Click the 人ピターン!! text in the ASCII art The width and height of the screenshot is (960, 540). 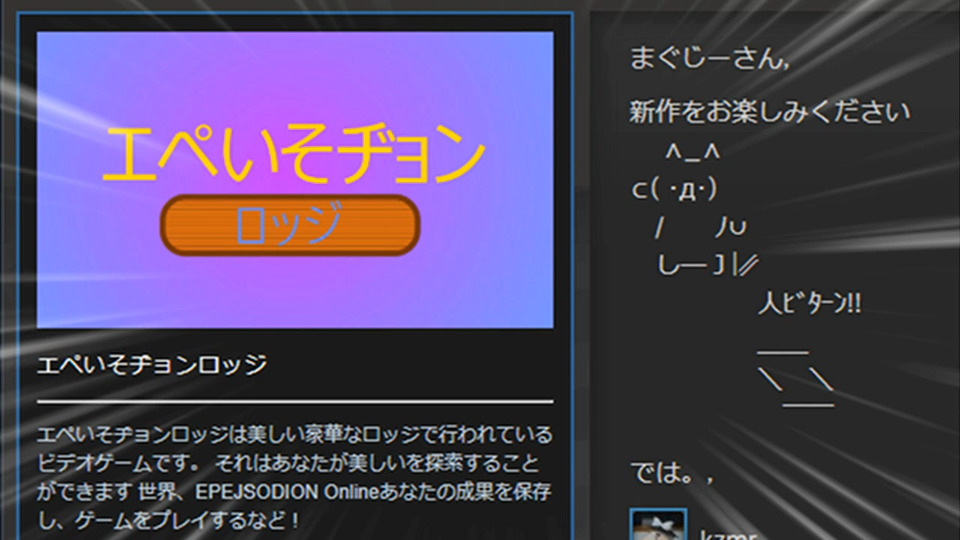(x=809, y=303)
